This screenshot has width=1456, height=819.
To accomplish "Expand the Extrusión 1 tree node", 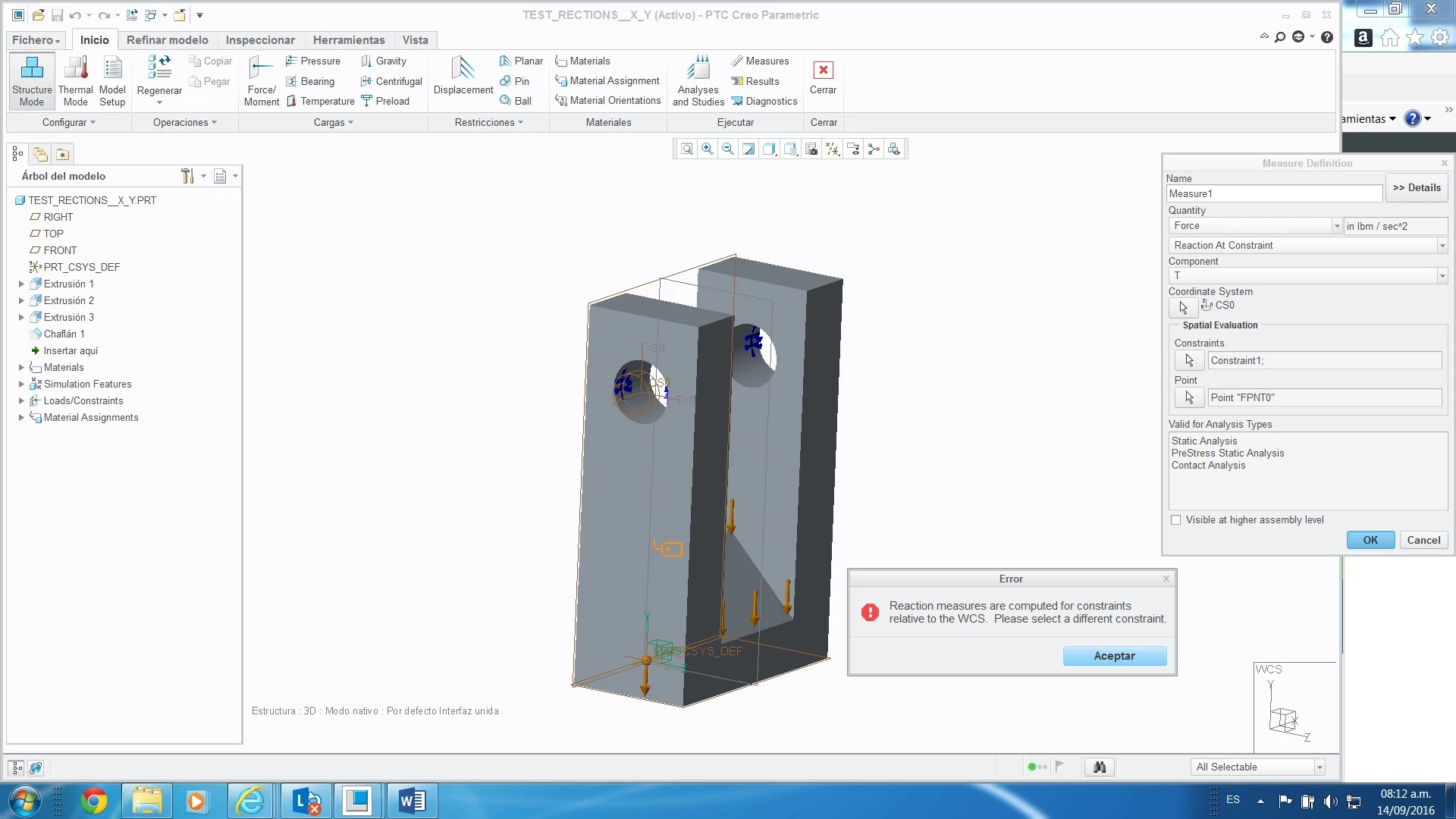I will [x=21, y=284].
